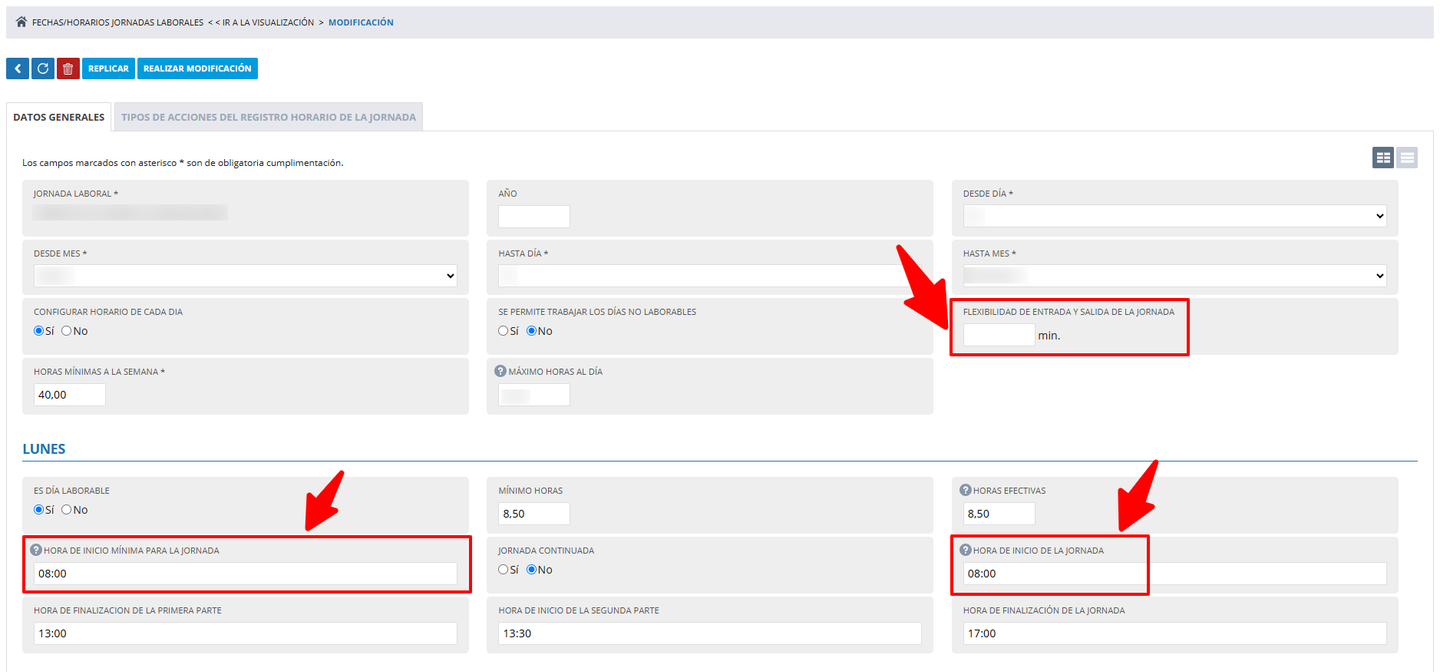
Task: Click help icon beside Horas efectivas
Action: click(x=965, y=490)
